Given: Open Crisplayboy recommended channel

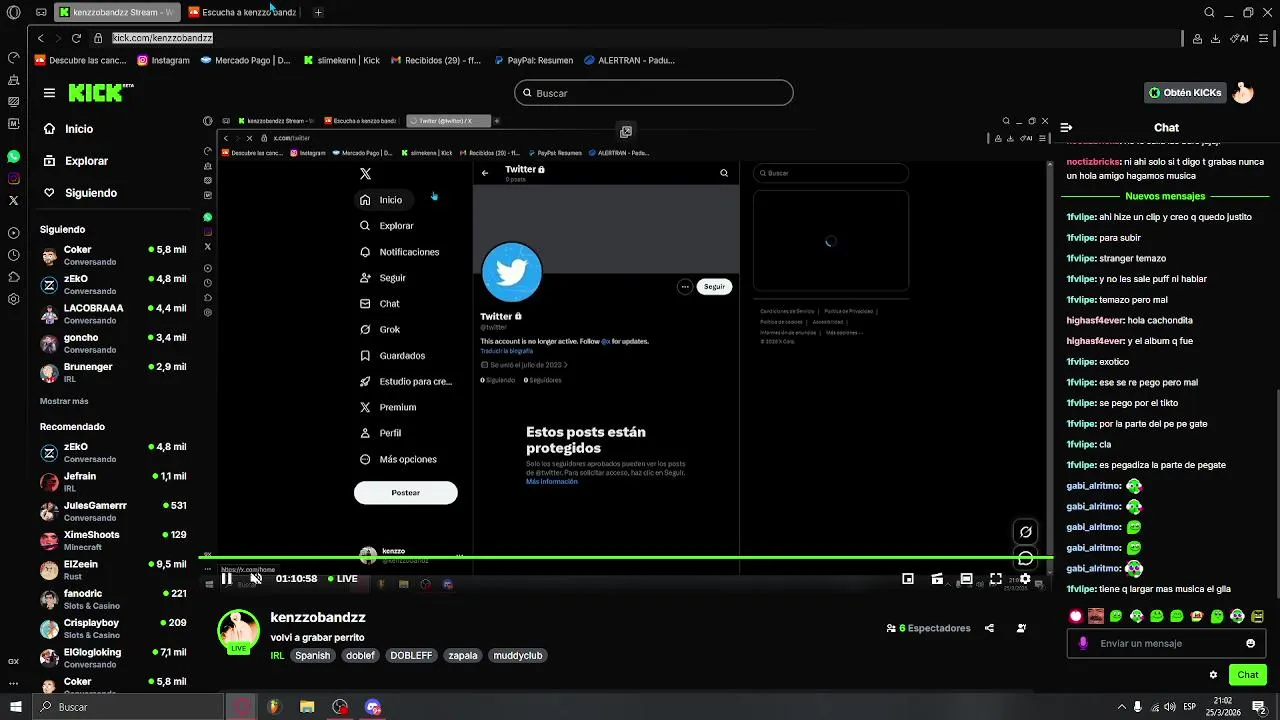Looking at the screenshot, I should pyautogui.click(x=113, y=628).
